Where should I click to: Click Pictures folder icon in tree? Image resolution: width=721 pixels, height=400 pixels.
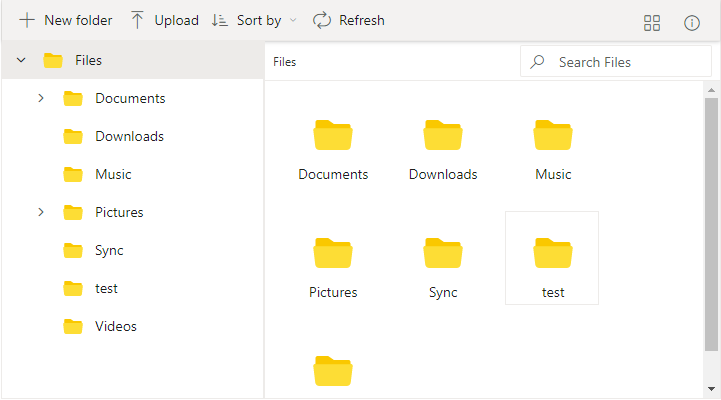click(x=73, y=212)
